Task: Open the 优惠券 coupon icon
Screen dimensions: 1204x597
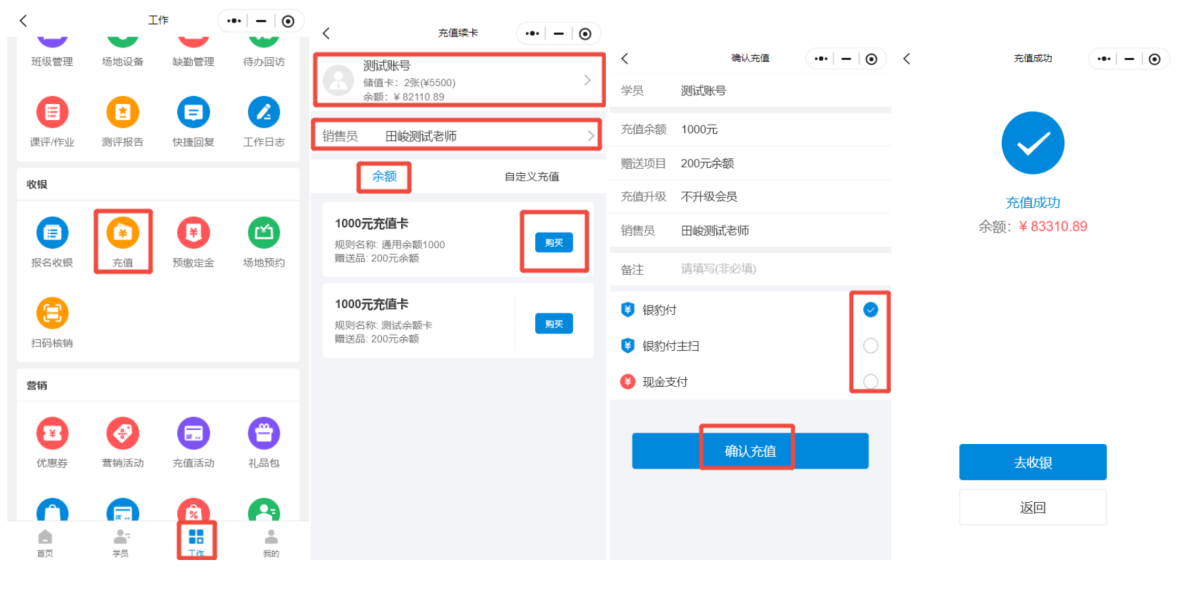Action: 52,433
